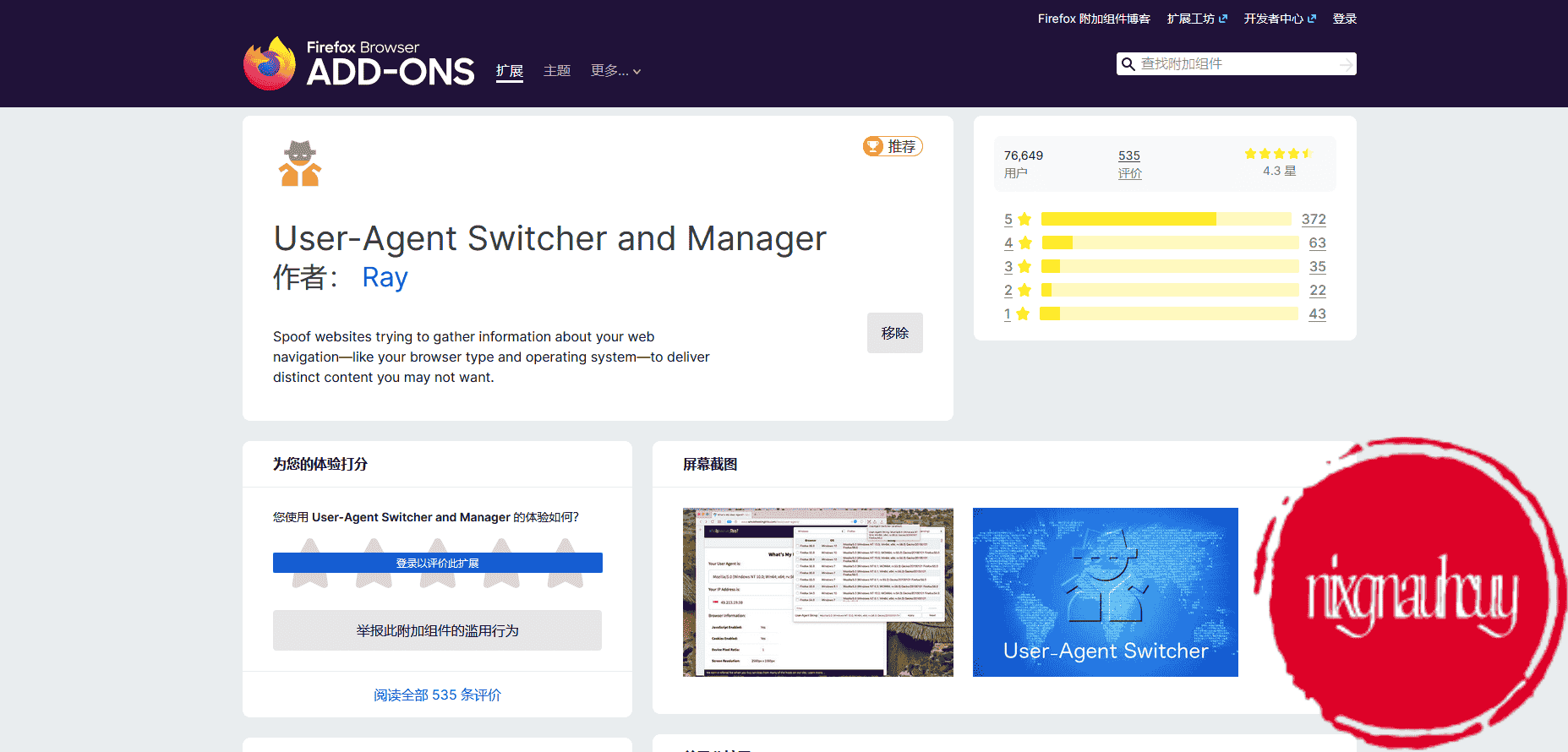Switch to the 主题 tab
The height and width of the screenshot is (752, 1568).
557,71
